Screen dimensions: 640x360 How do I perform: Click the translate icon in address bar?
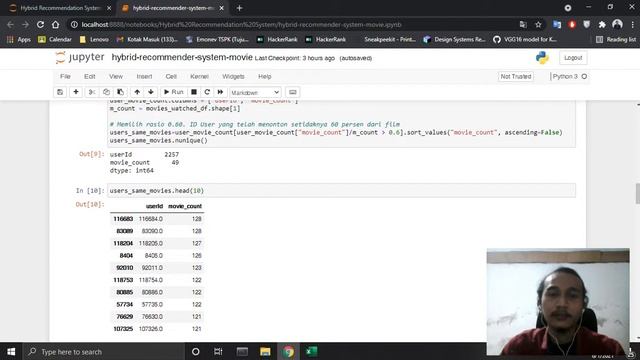[x=523, y=24]
